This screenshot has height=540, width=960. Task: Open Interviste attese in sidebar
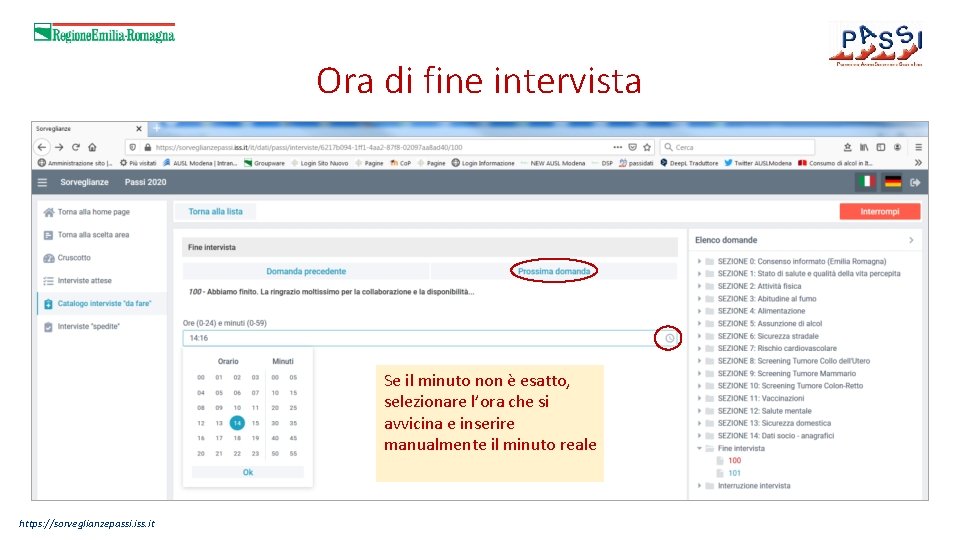click(84, 280)
